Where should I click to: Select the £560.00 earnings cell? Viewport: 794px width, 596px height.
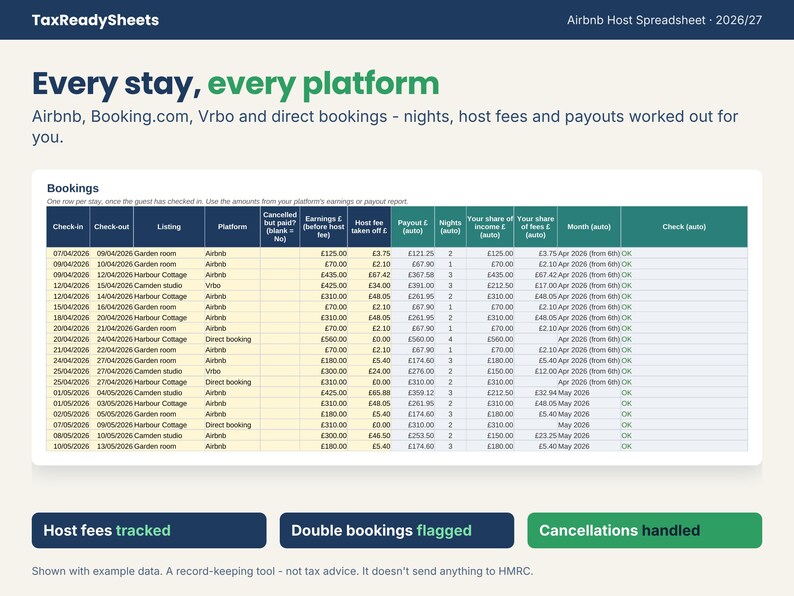(x=324, y=339)
